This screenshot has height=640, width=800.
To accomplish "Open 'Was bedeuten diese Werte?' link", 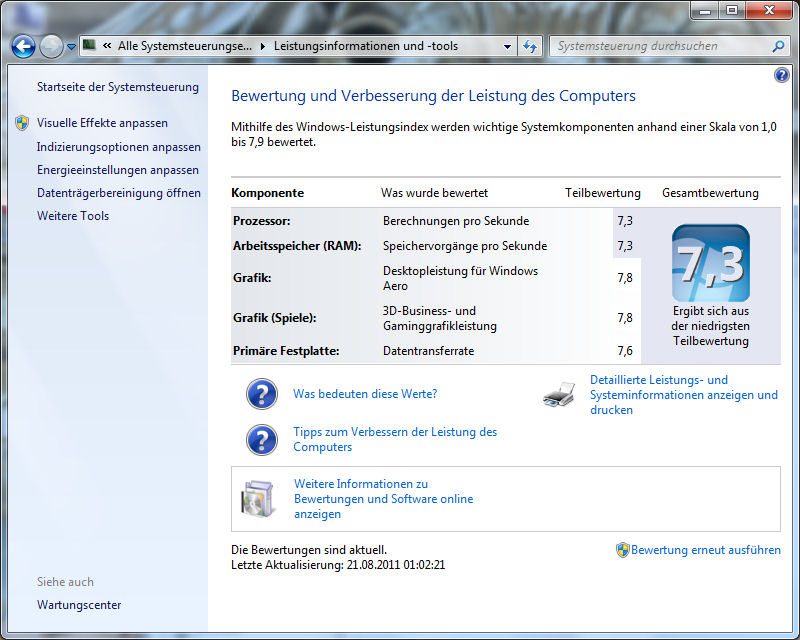I will (x=365, y=394).
